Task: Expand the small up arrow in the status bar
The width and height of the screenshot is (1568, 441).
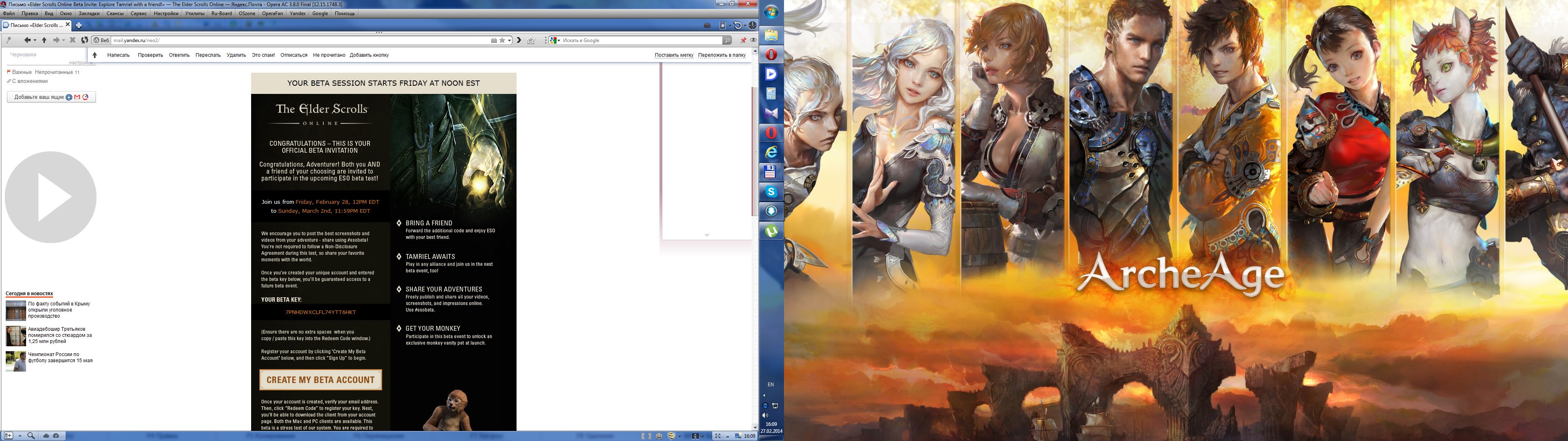Action: tap(20, 436)
